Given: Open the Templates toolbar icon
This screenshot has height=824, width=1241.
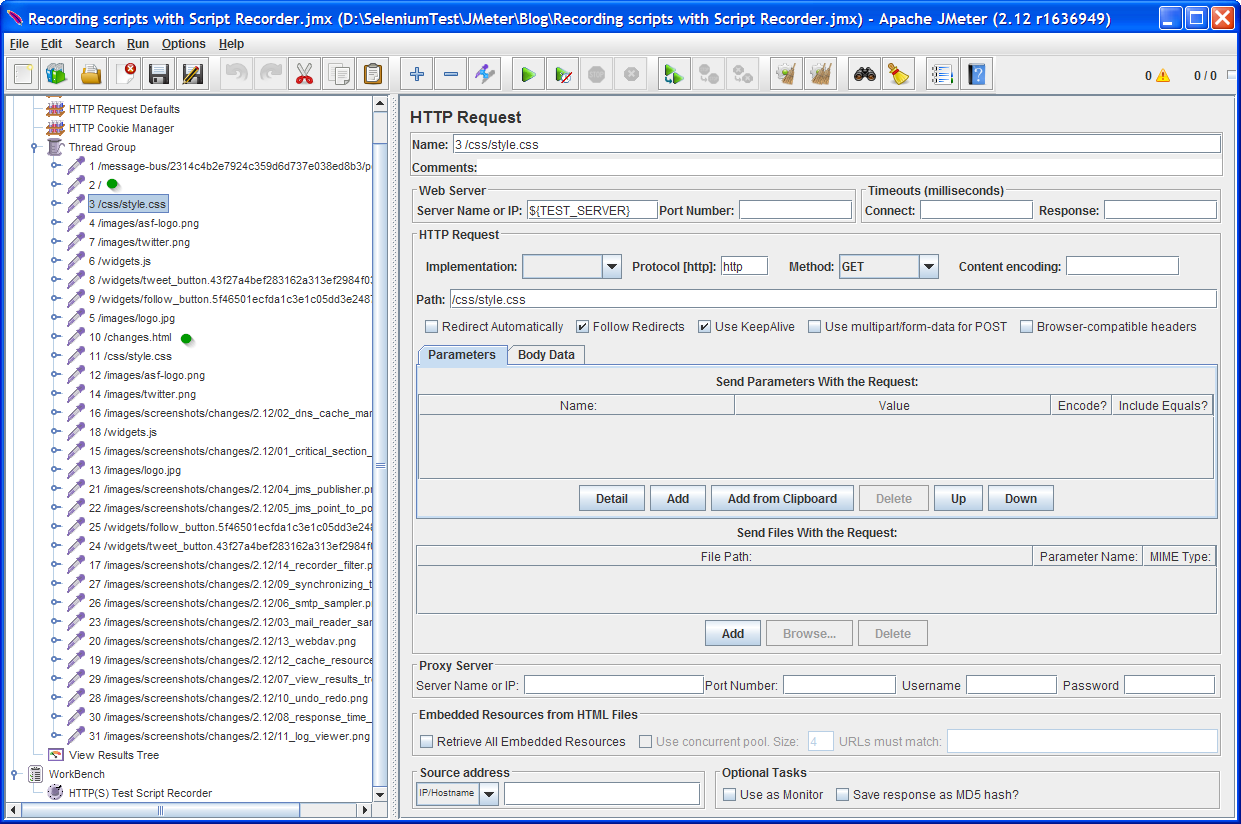Looking at the screenshot, I should pyautogui.click(x=57, y=74).
